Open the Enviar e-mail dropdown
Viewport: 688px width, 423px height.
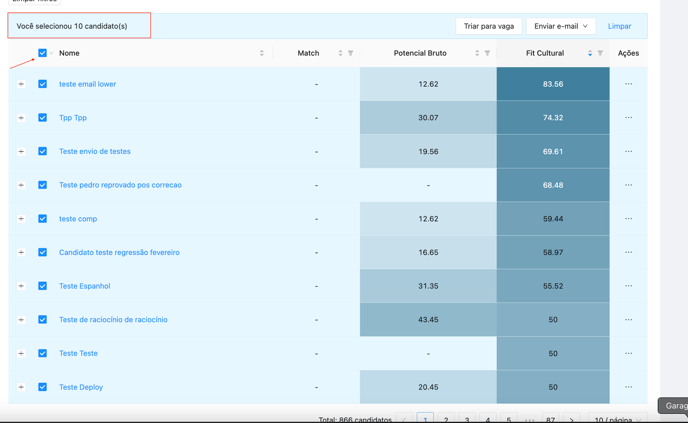(x=560, y=26)
